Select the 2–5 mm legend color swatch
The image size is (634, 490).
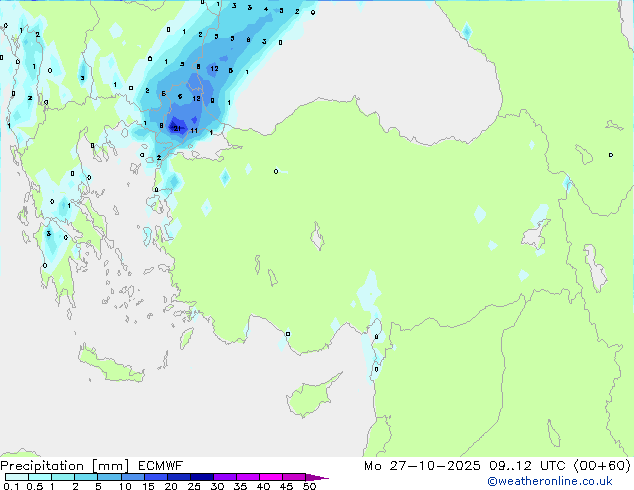(x=86, y=477)
